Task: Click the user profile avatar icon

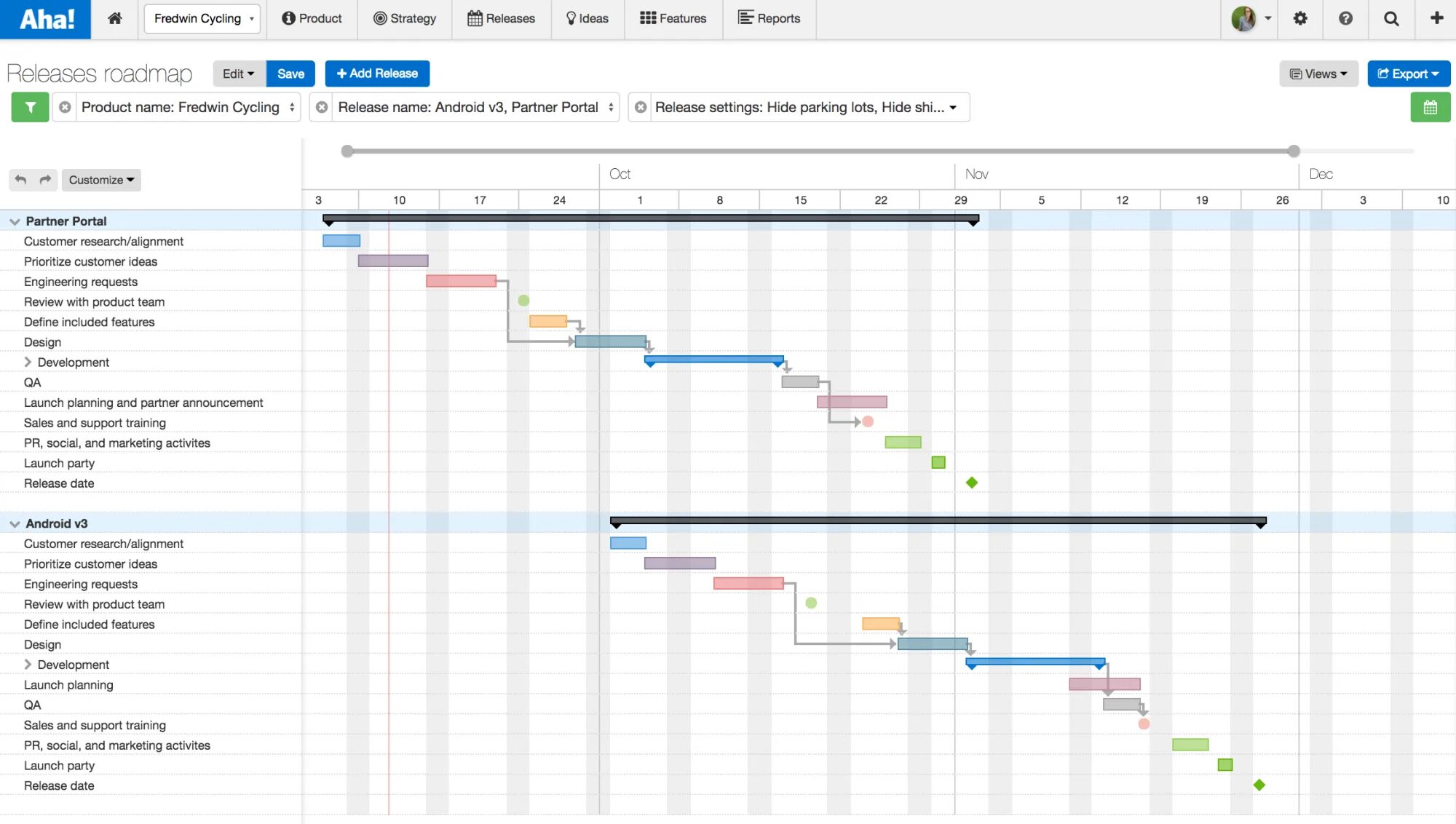Action: pos(1244,17)
